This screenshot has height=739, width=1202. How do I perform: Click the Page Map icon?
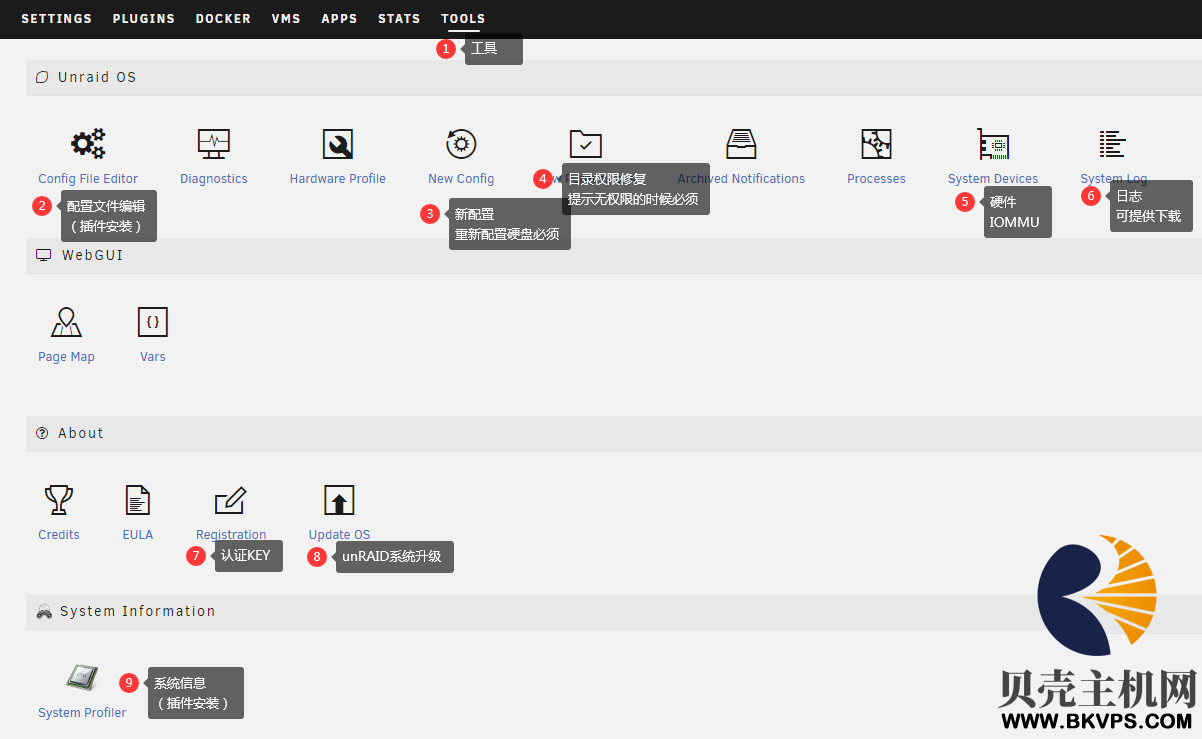pyautogui.click(x=66, y=322)
